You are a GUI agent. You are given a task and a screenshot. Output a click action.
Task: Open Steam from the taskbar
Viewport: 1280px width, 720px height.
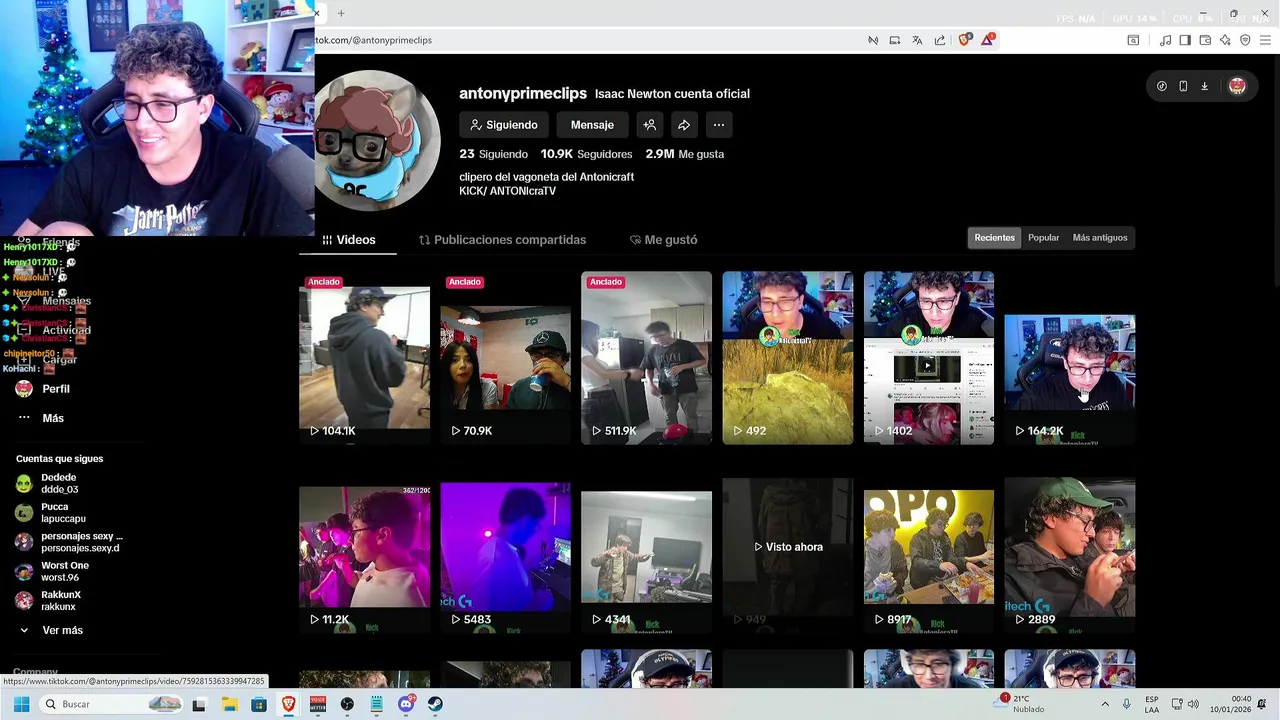coord(435,704)
